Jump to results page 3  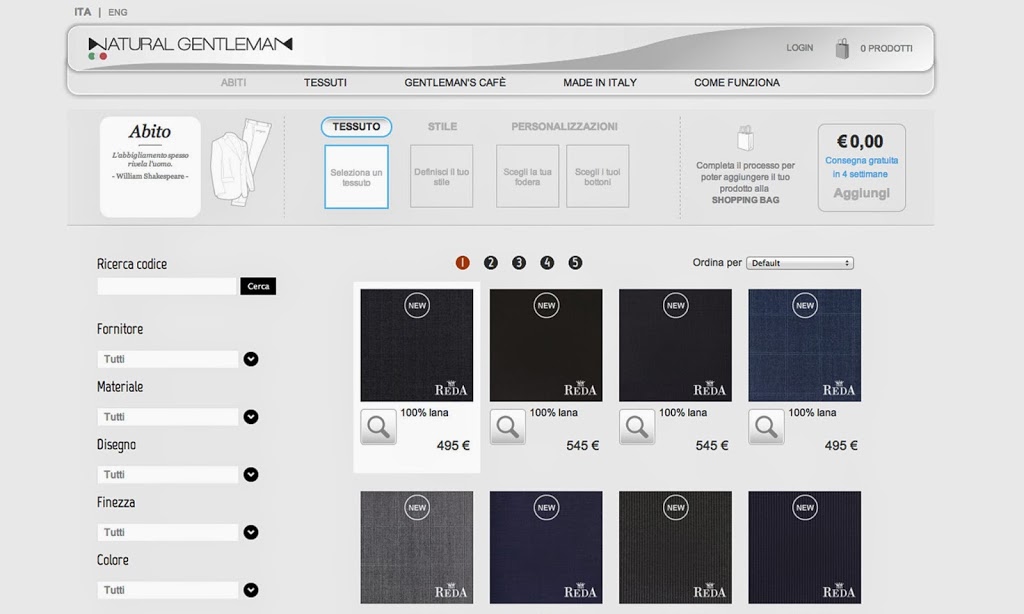(x=518, y=263)
